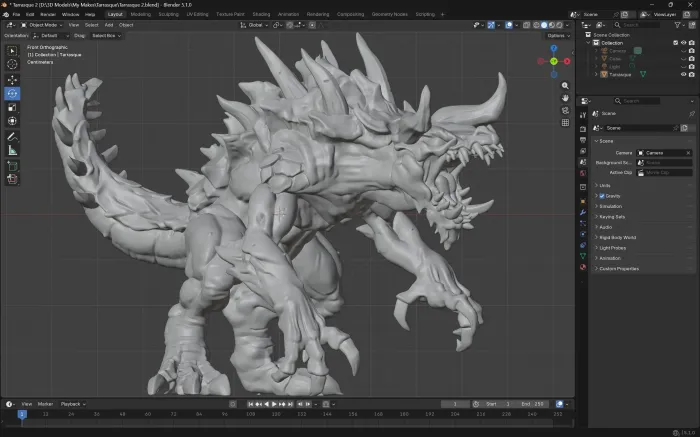Open the viewport Add menu
700x437 pixels.
pyautogui.click(x=108, y=25)
